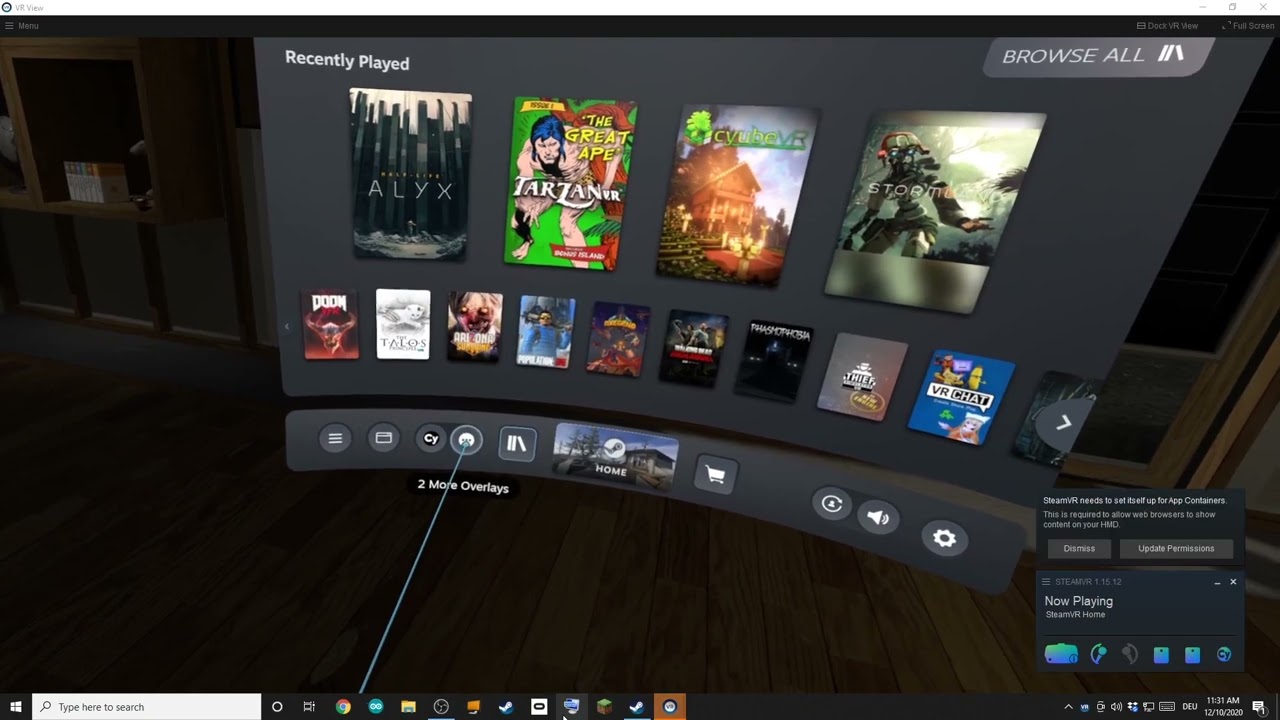Viewport: 1280px width, 720px height.
Task: Click the Cy icon in SteamVR status window
Action: pos(1224,655)
